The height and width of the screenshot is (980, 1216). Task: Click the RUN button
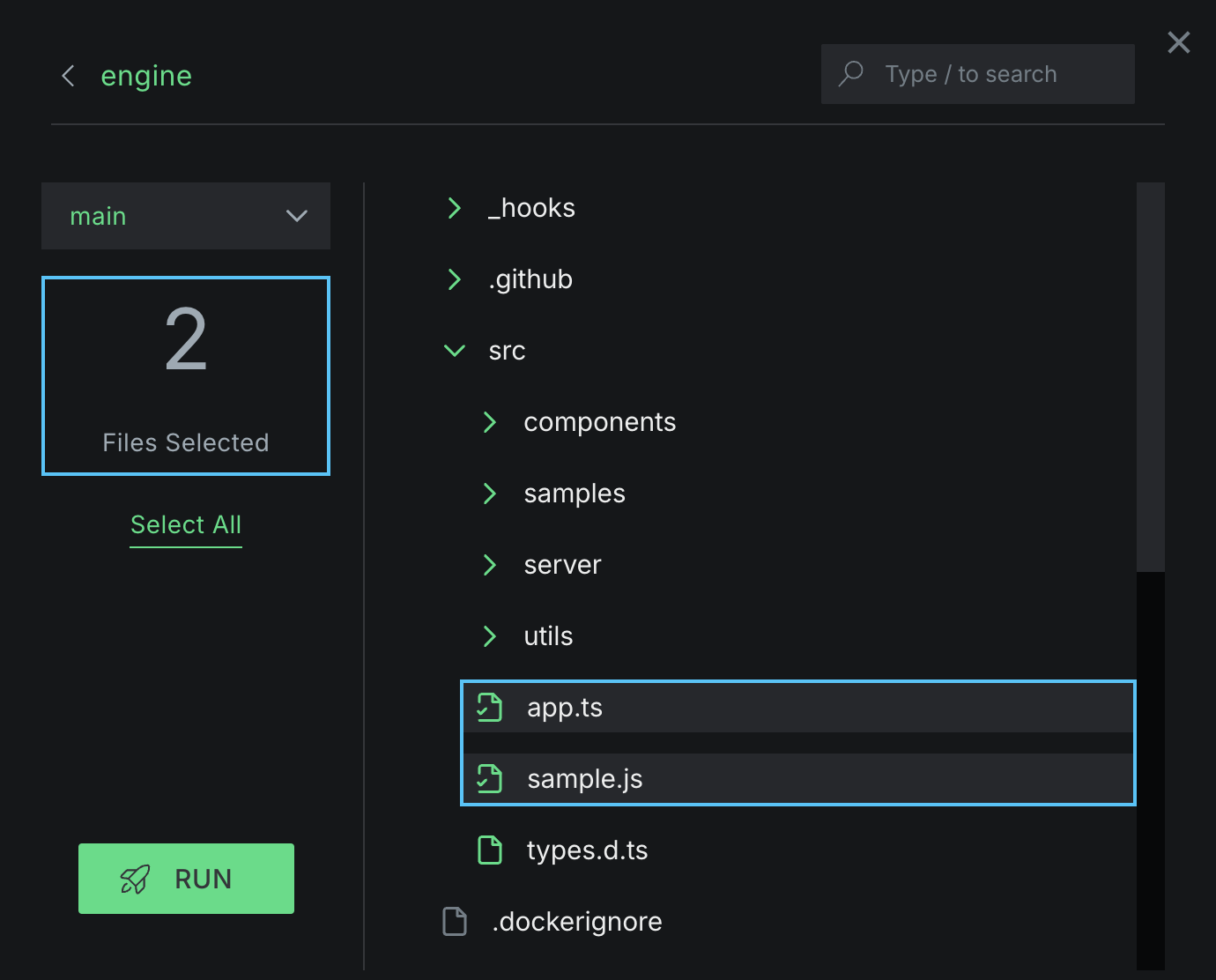point(186,879)
